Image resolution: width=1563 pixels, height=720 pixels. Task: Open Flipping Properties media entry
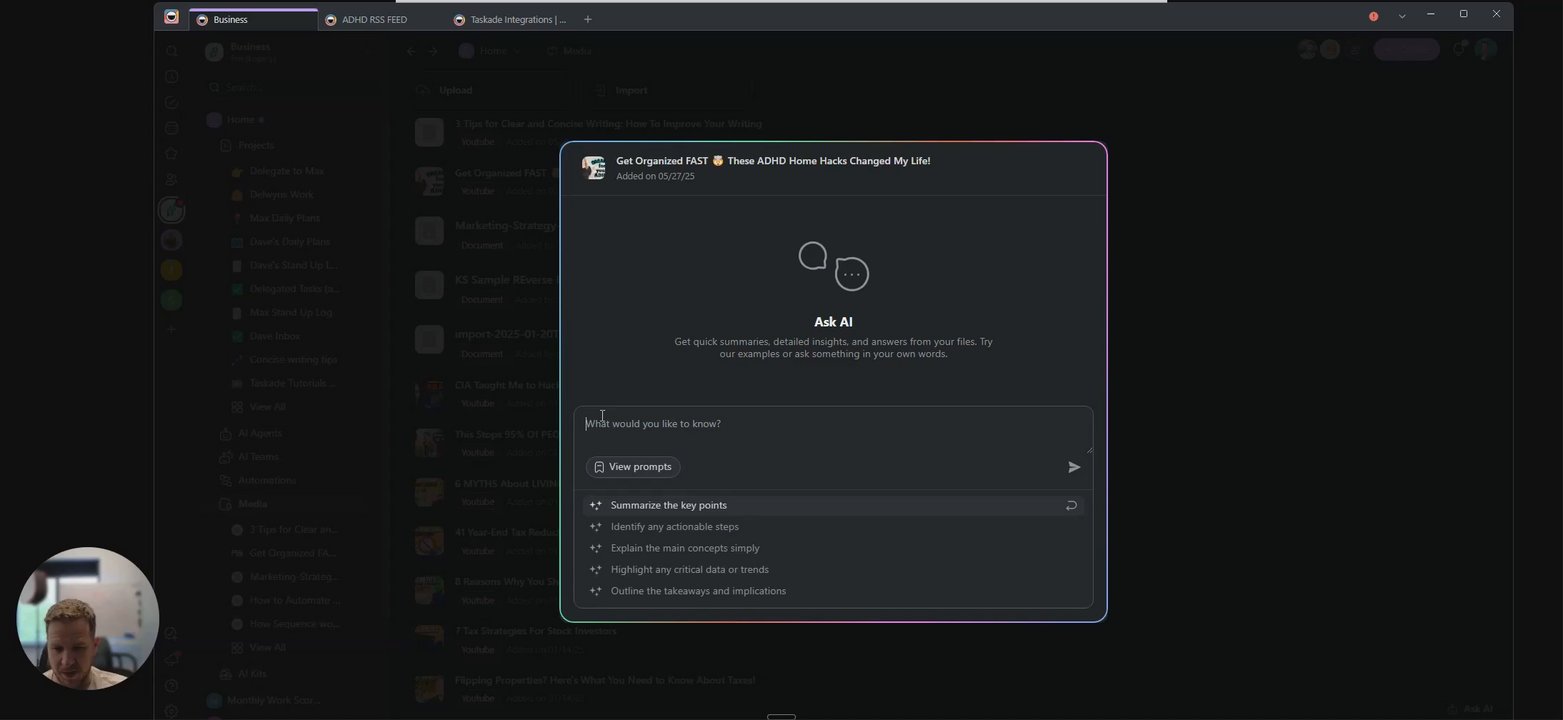coord(604,681)
